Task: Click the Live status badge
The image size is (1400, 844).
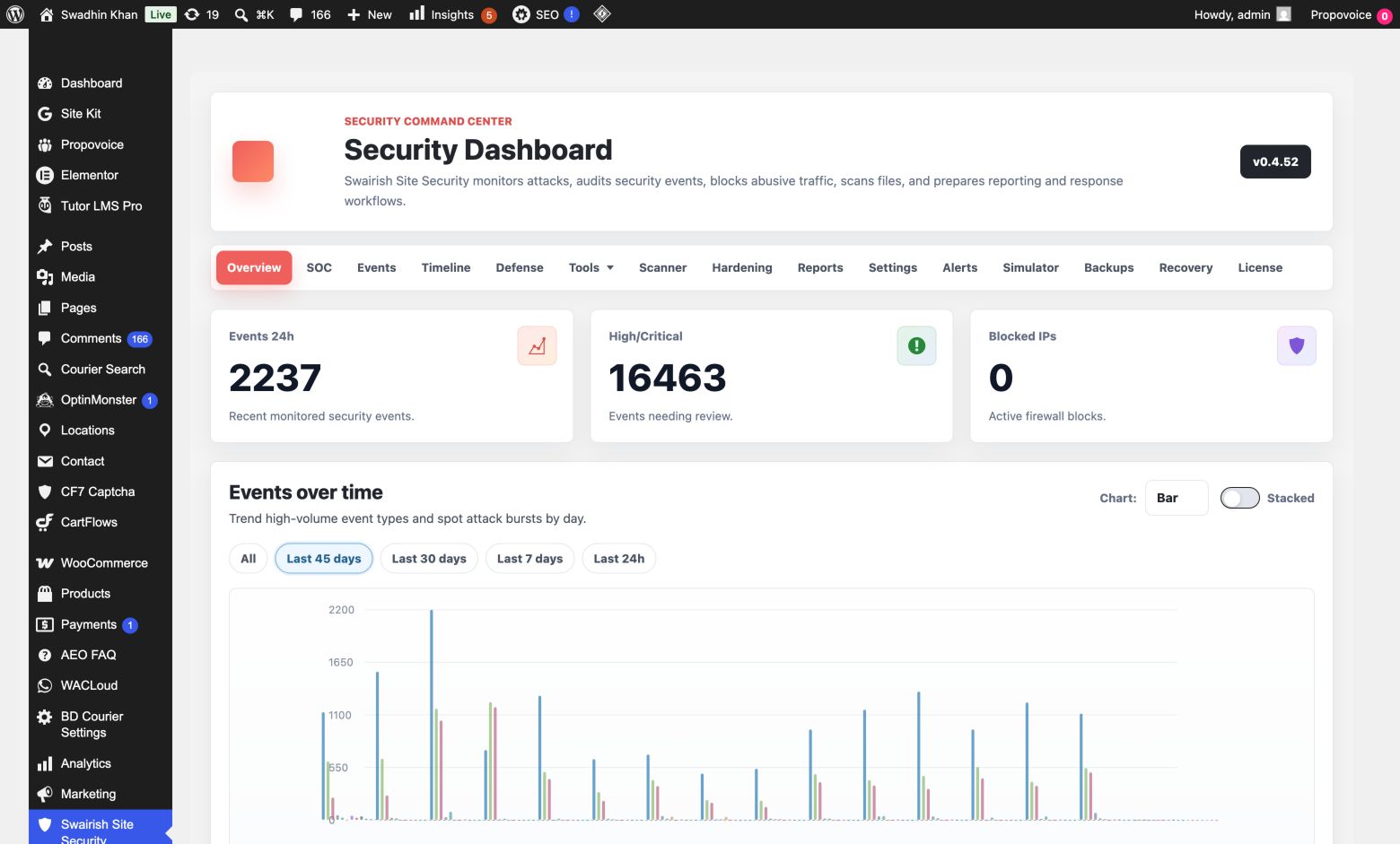Action: click(161, 14)
